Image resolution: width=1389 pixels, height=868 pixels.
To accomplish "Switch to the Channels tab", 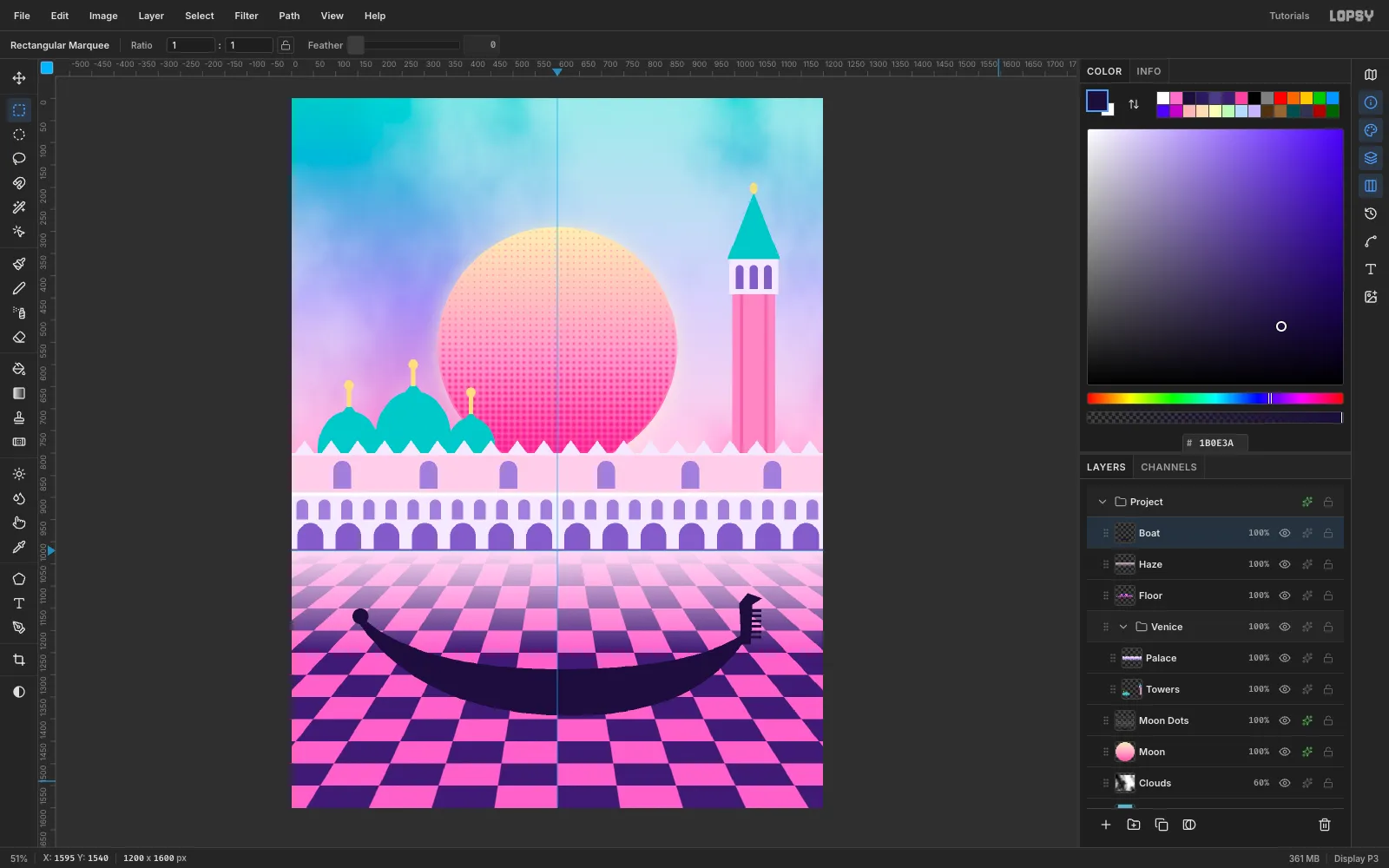I will pos(1168,467).
